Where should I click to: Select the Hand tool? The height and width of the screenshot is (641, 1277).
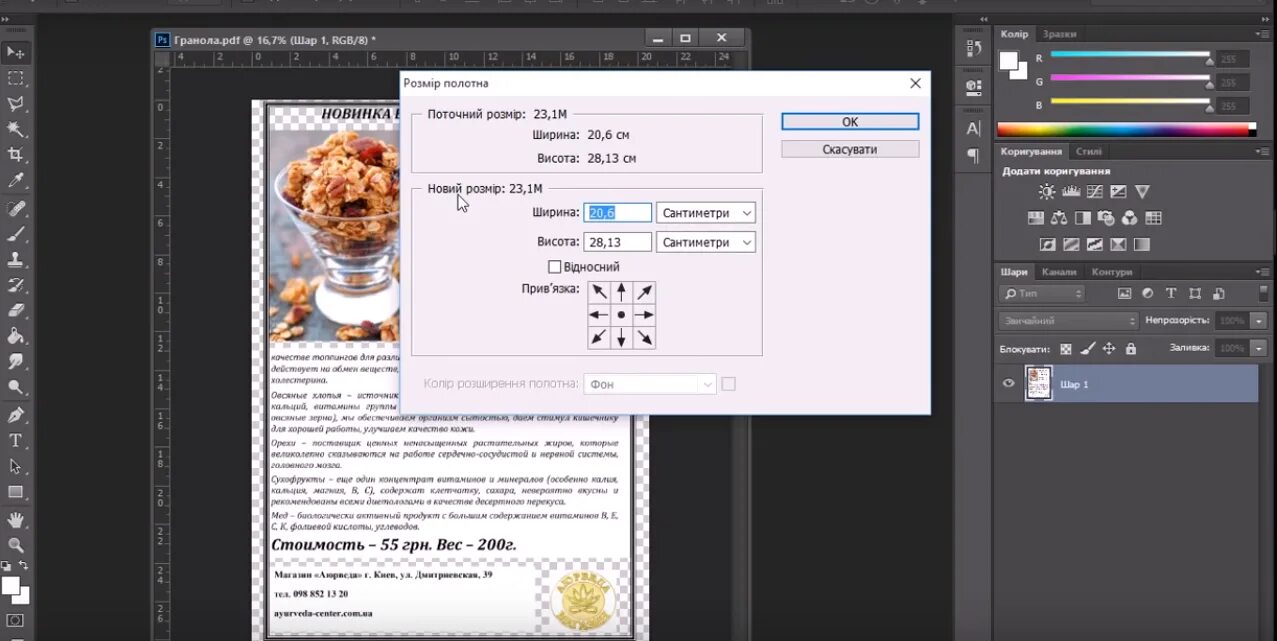point(16,520)
